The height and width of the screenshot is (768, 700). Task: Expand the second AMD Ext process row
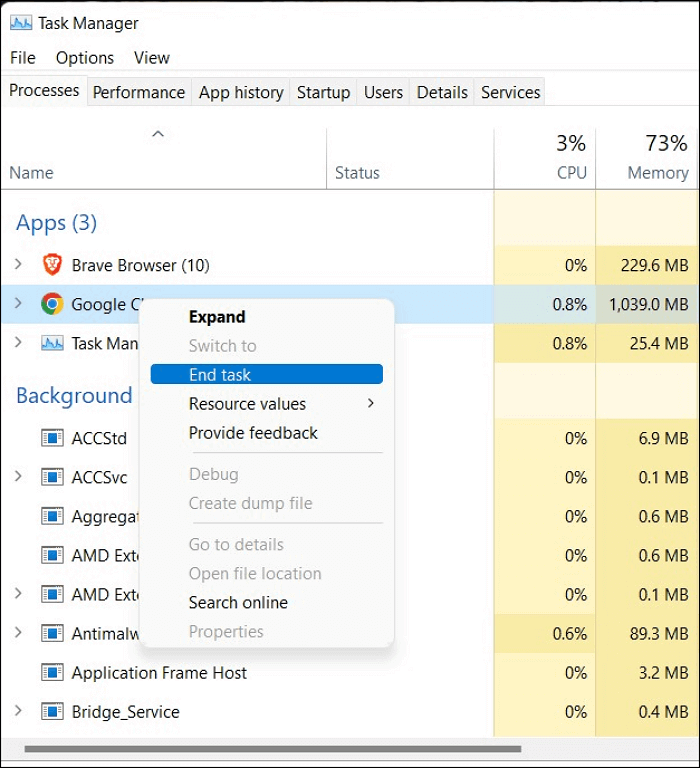point(19,594)
